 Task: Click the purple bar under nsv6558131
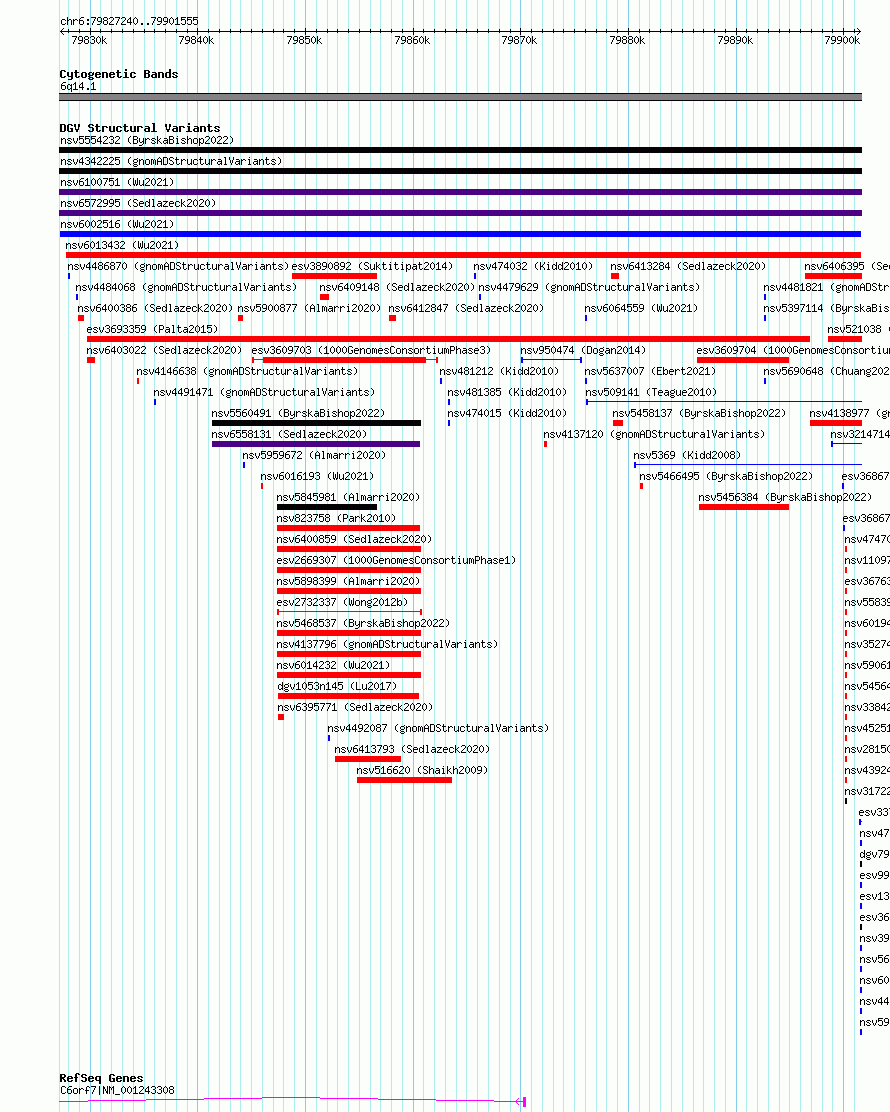[x=316, y=444]
